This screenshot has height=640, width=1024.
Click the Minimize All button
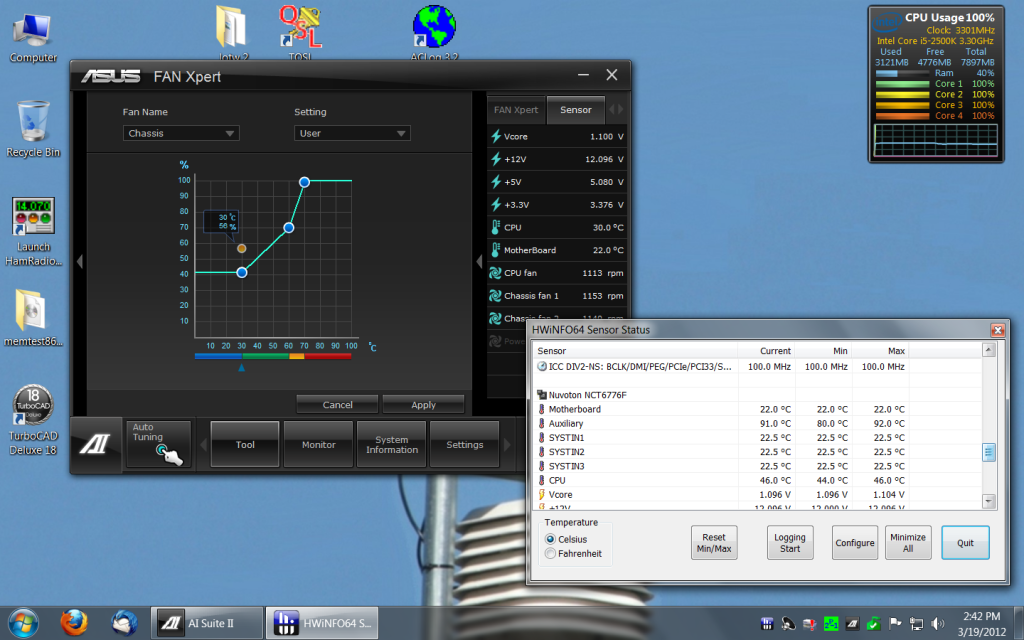pyautogui.click(x=908, y=543)
